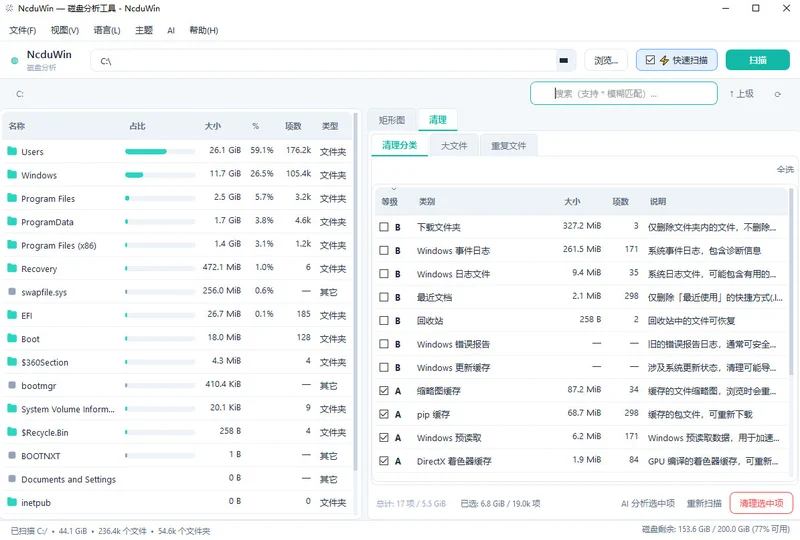
Task: Open the 文件(F) menu
Action: point(22,31)
